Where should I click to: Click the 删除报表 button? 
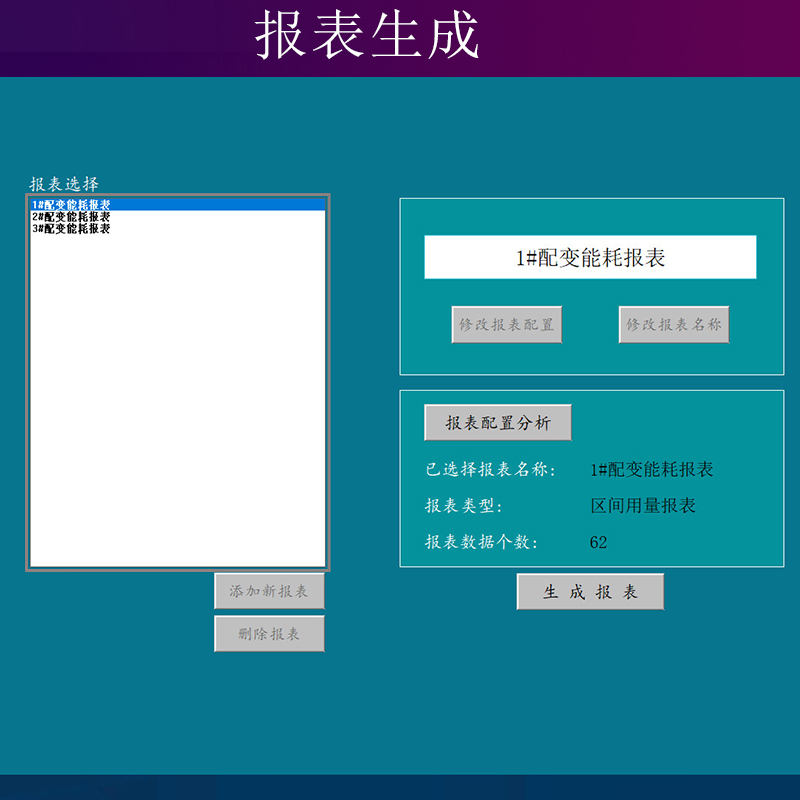(x=269, y=634)
